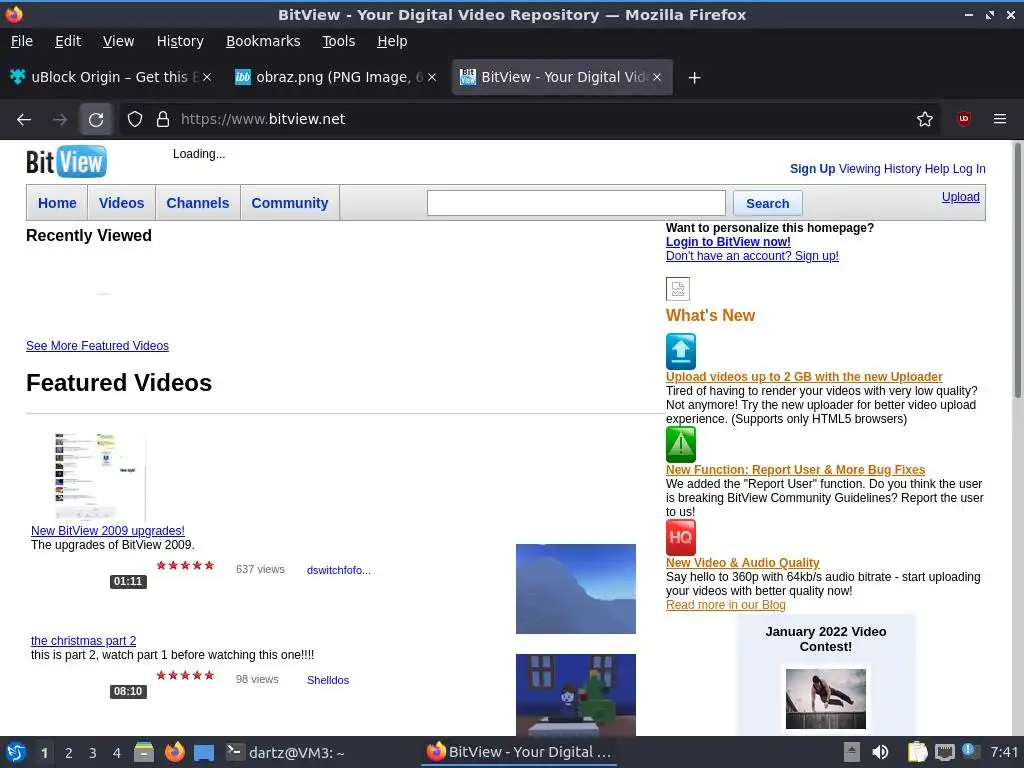Open the New BitView 2009 upgrades! video link
The image size is (1024, 768).
(x=108, y=531)
